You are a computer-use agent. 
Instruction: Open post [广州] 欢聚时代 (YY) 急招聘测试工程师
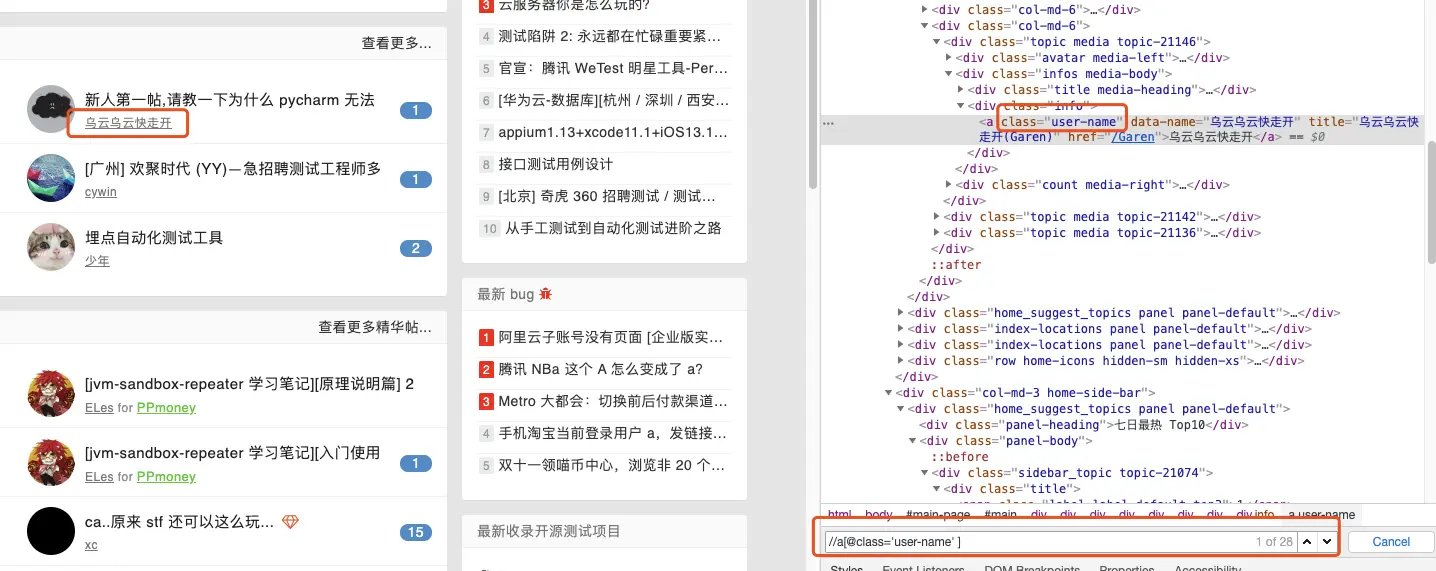(x=233, y=168)
